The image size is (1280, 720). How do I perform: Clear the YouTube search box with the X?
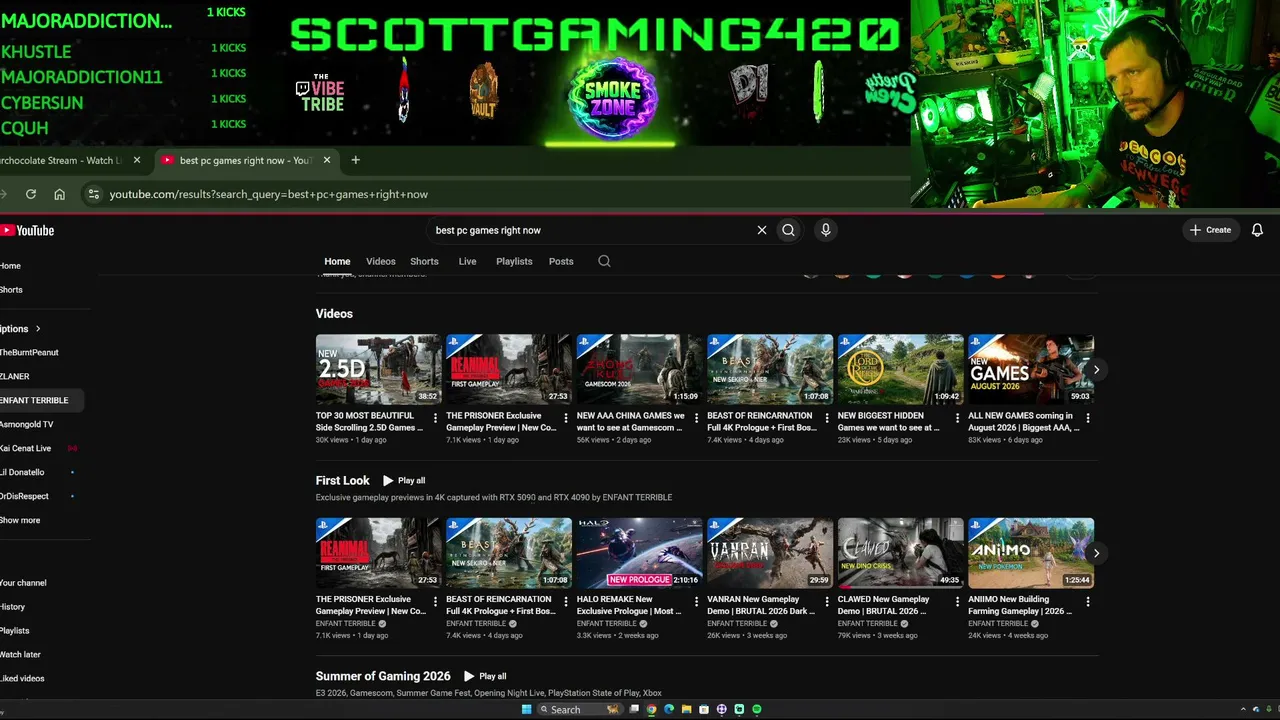pyautogui.click(x=762, y=230)
